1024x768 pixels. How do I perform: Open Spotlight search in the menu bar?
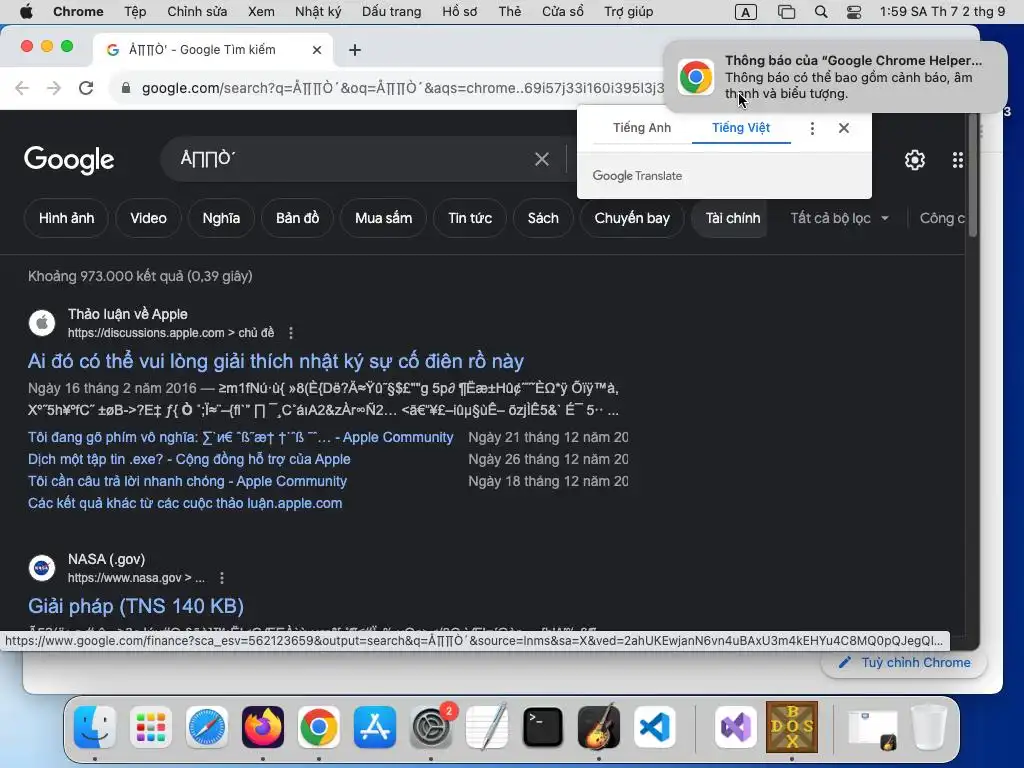coord(821,12)
